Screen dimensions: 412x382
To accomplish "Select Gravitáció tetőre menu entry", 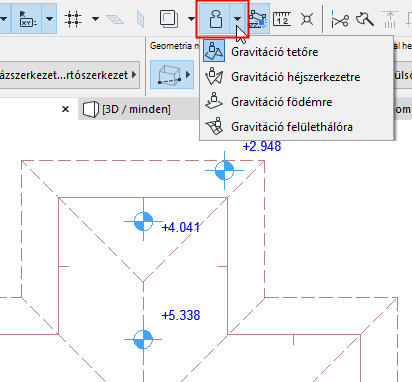I will point(297,52).
